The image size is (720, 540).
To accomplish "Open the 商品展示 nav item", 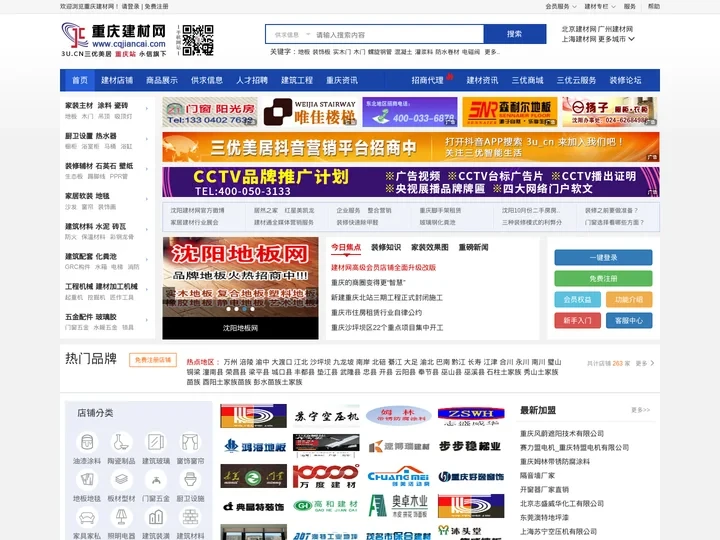I will 162,80.
